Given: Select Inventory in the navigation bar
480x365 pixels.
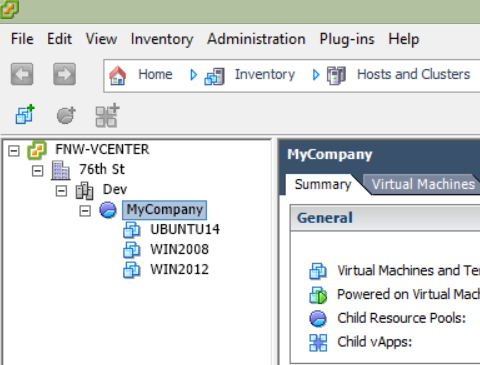Looking at the screenshot, I should click(x=265, y=74).
